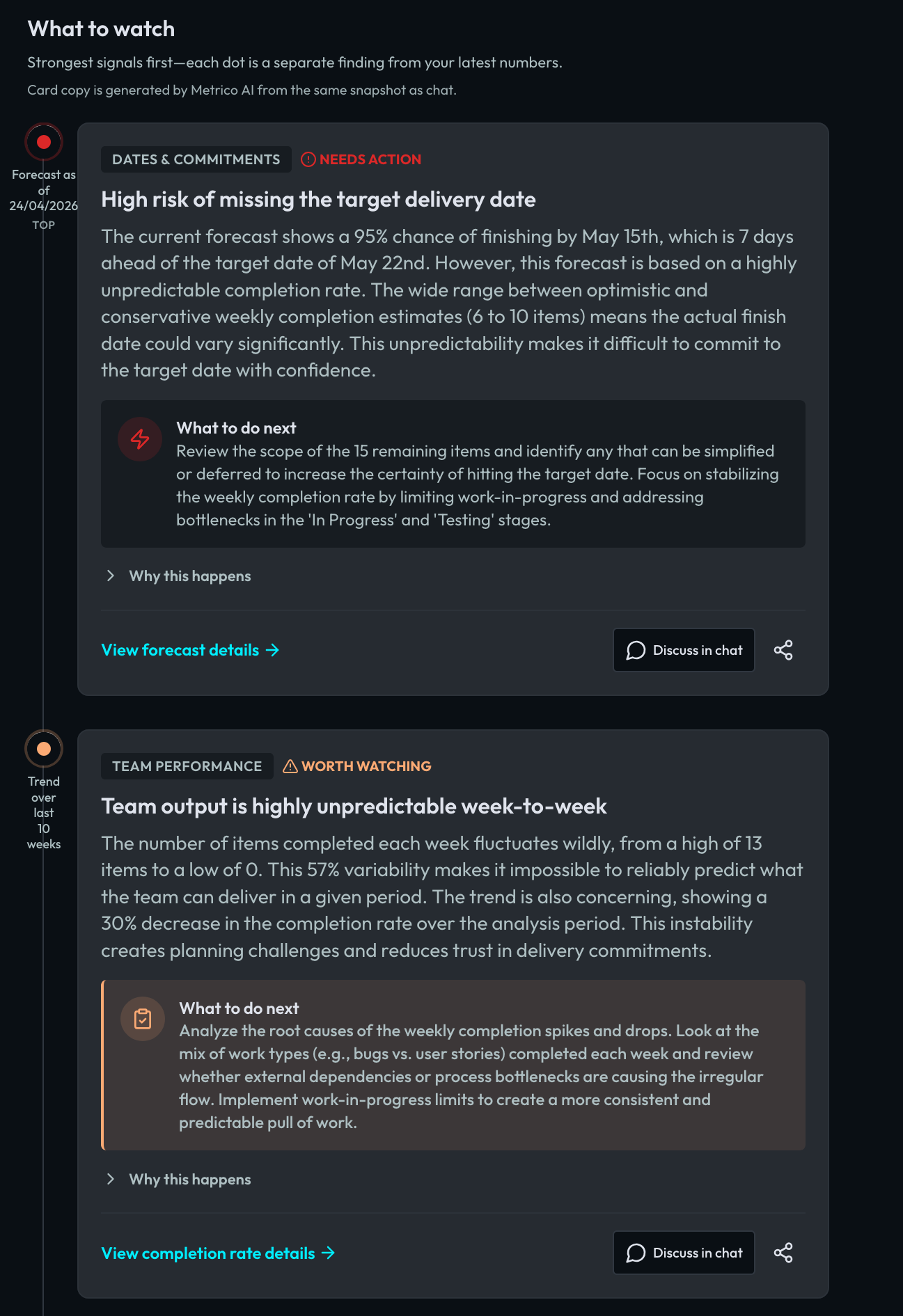
Task: Click the orange clipboard checklist icon
Action: point(143,1019)
